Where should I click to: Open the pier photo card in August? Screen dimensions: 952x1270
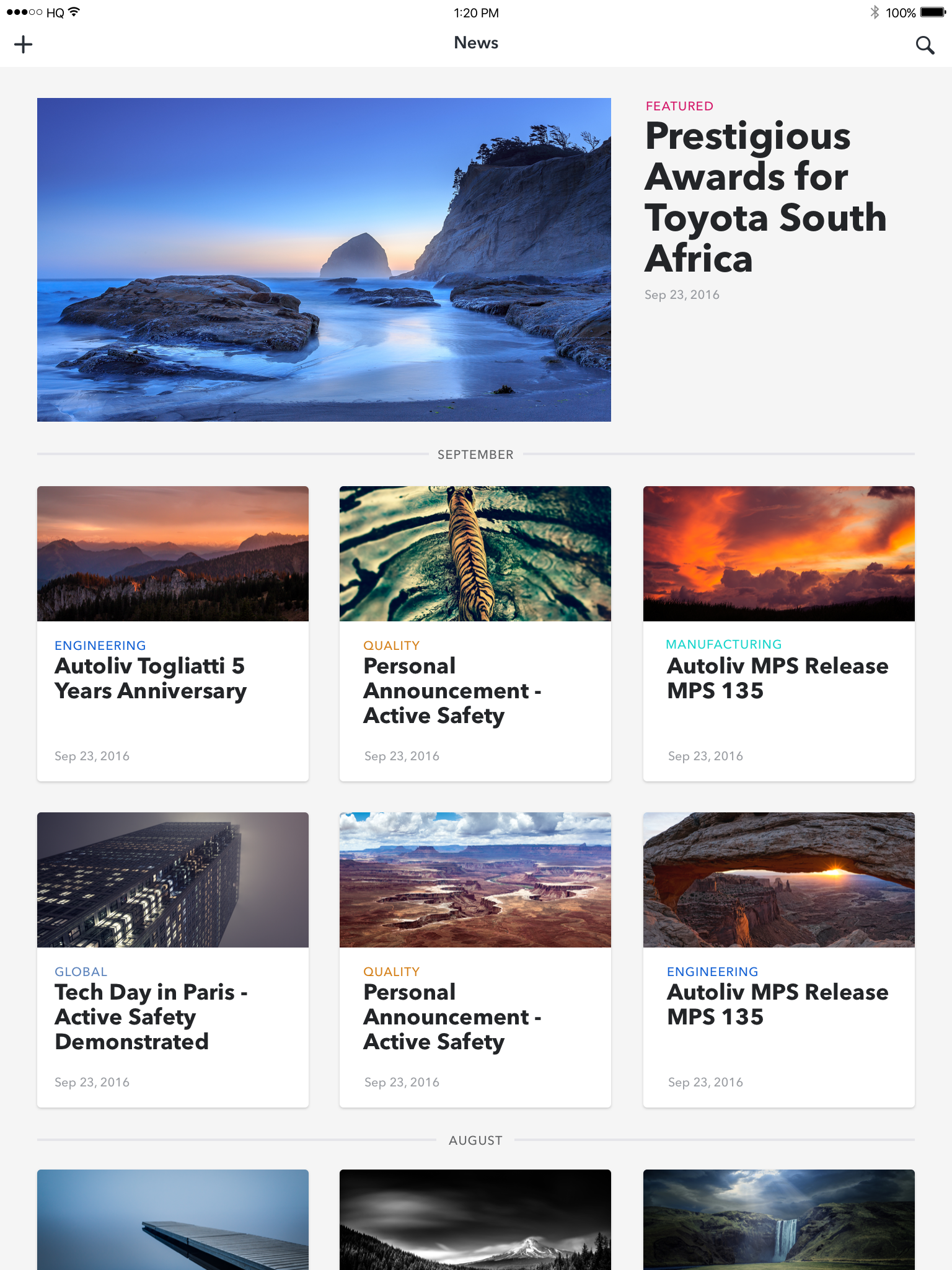coord(172,1219)
